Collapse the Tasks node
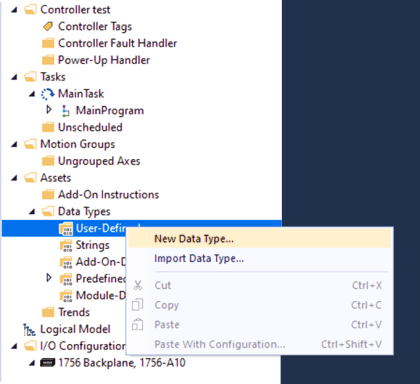The image size is (420, 384). click(x=14, y=77)
